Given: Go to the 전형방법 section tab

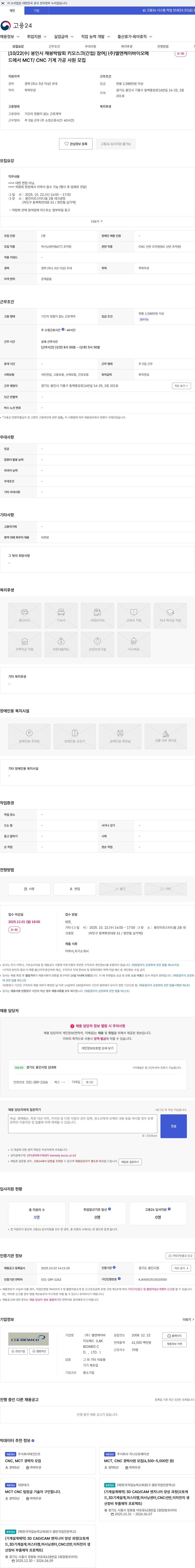Looking at the screenshot, I should click(x=163, y=46).
